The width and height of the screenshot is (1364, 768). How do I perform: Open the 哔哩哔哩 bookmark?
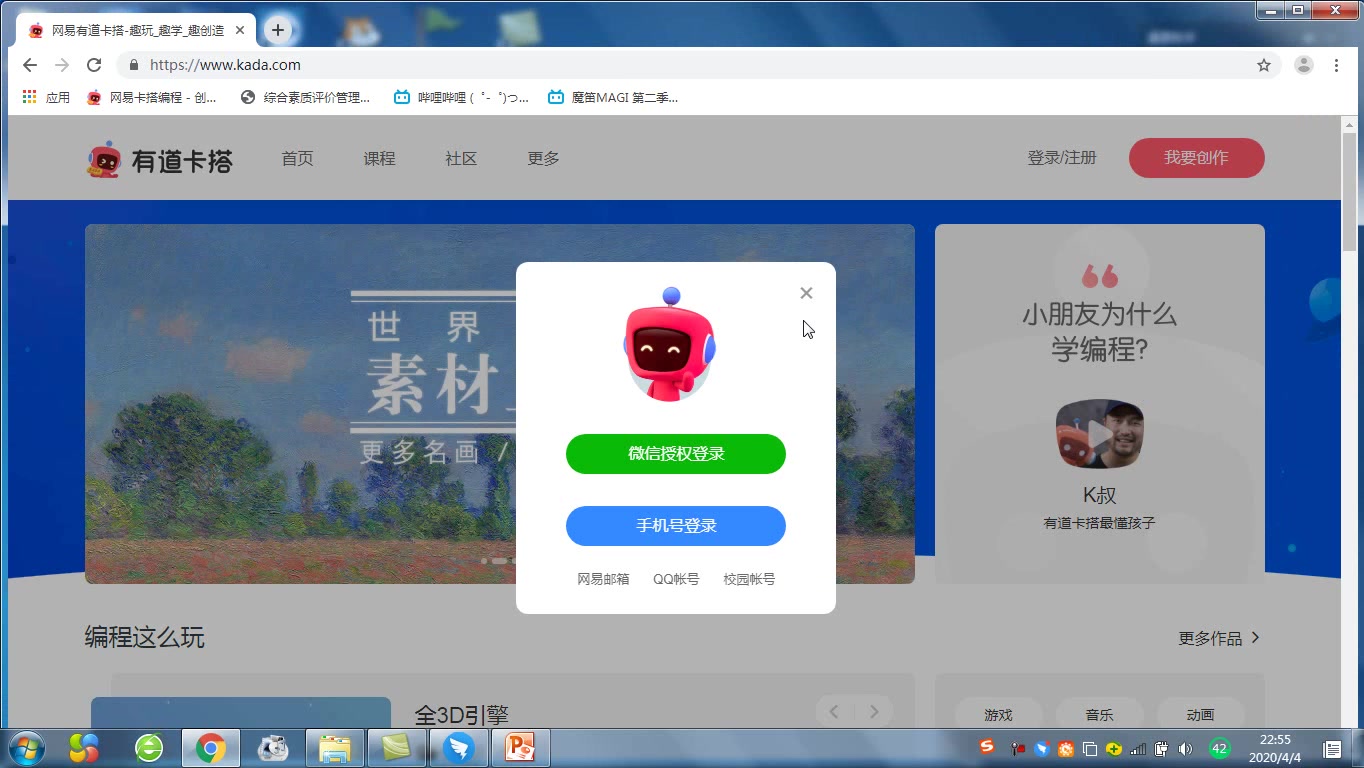point(461,97)
